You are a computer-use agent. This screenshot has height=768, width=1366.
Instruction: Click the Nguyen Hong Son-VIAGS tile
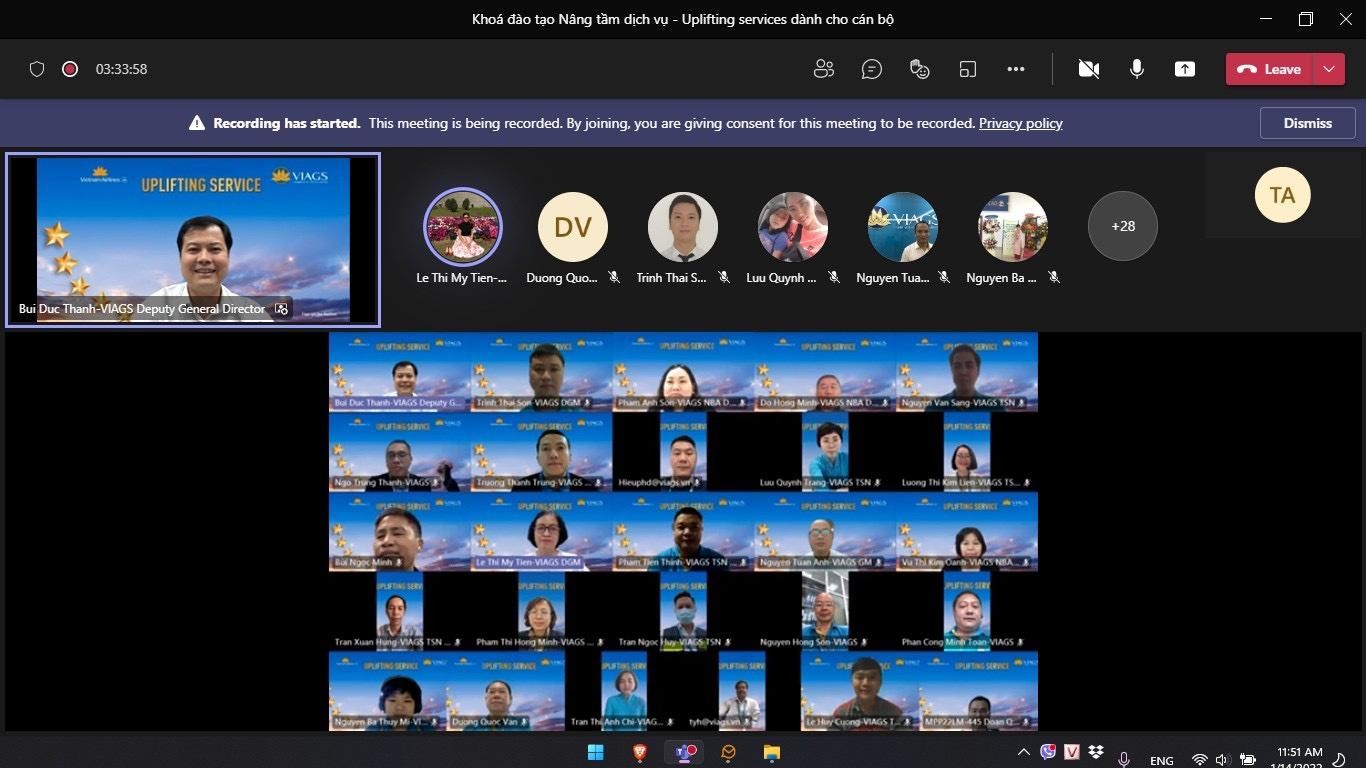click(826, 611)
